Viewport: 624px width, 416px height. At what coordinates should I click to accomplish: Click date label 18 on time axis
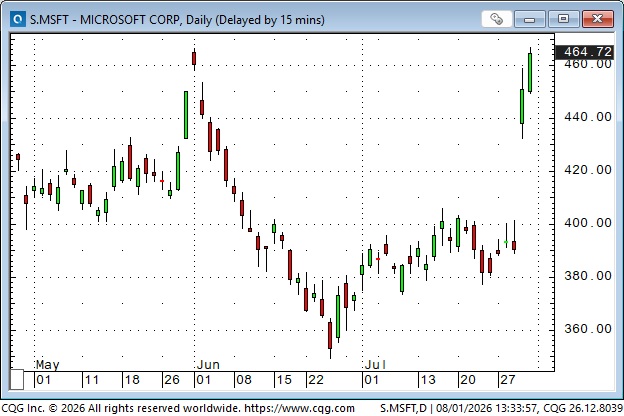point(132,380)
